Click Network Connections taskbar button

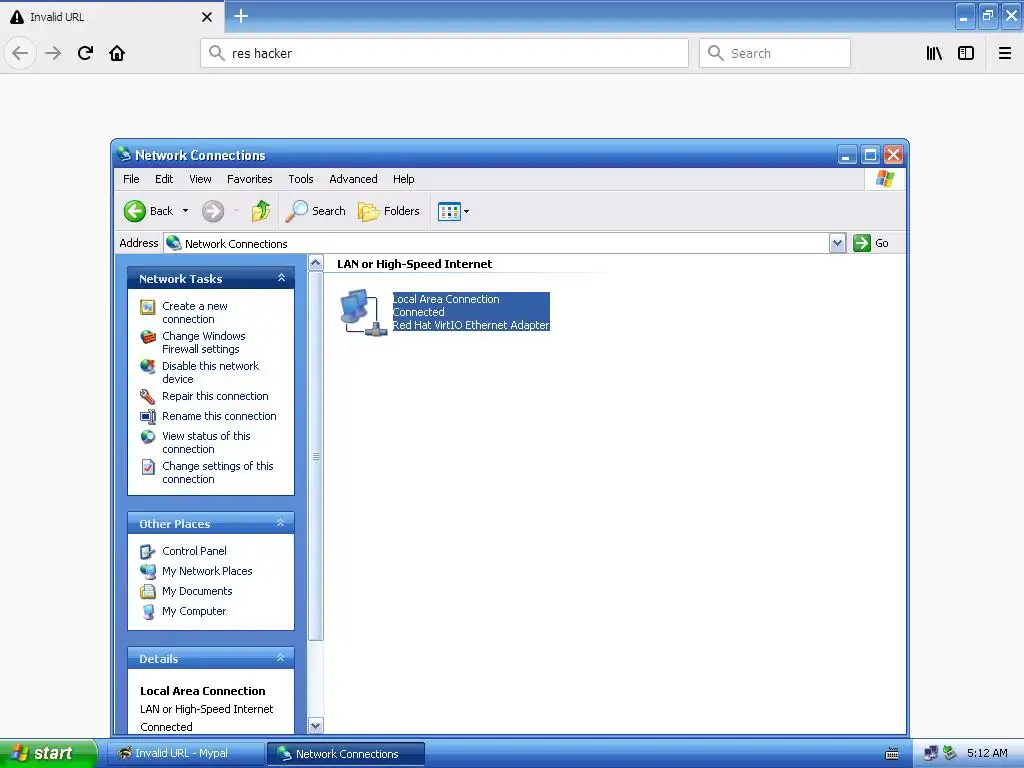click(346, 754)
